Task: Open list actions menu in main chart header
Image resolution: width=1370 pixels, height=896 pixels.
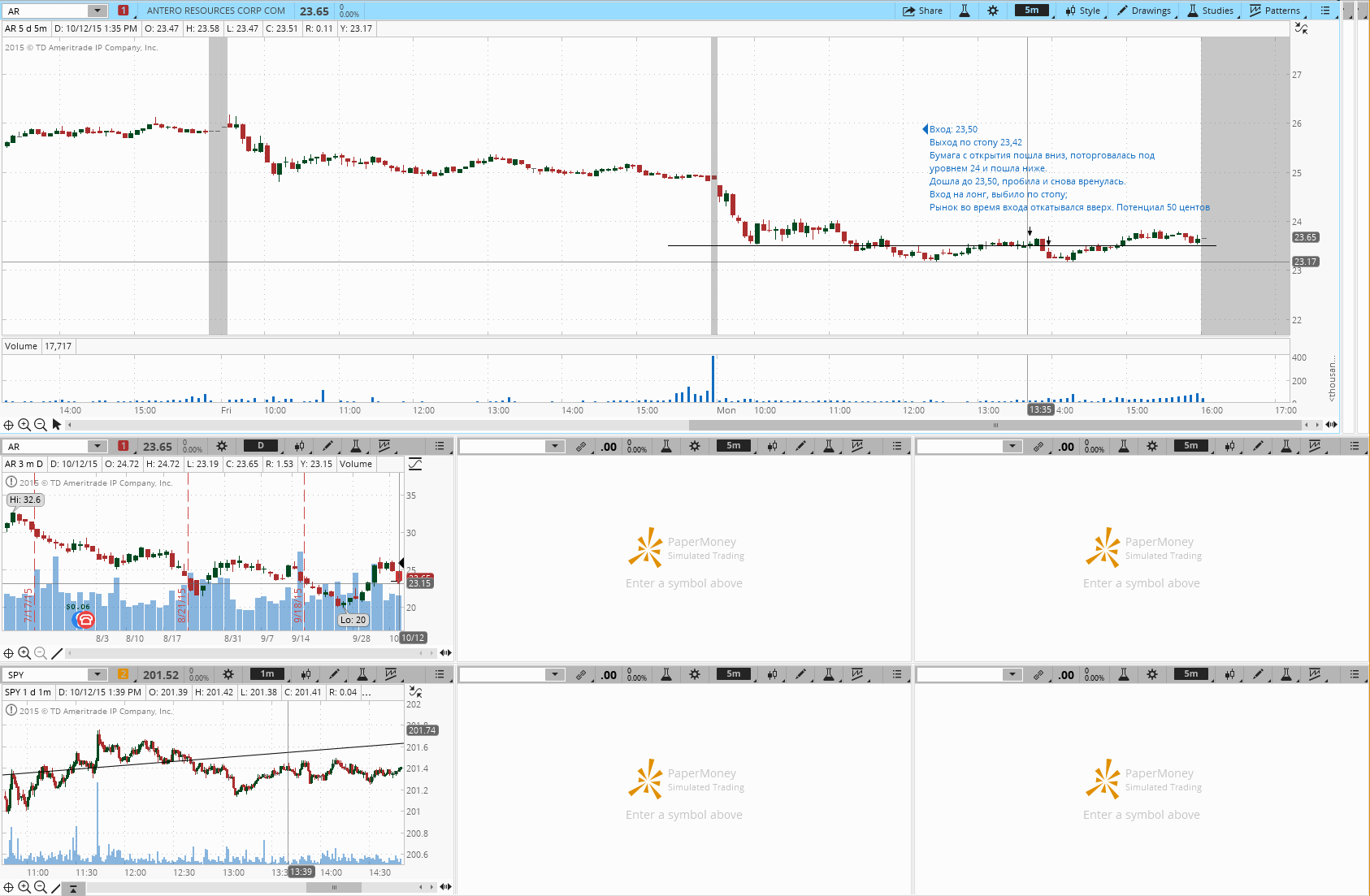Action: pyautogui.click(x=1325, y=11)
